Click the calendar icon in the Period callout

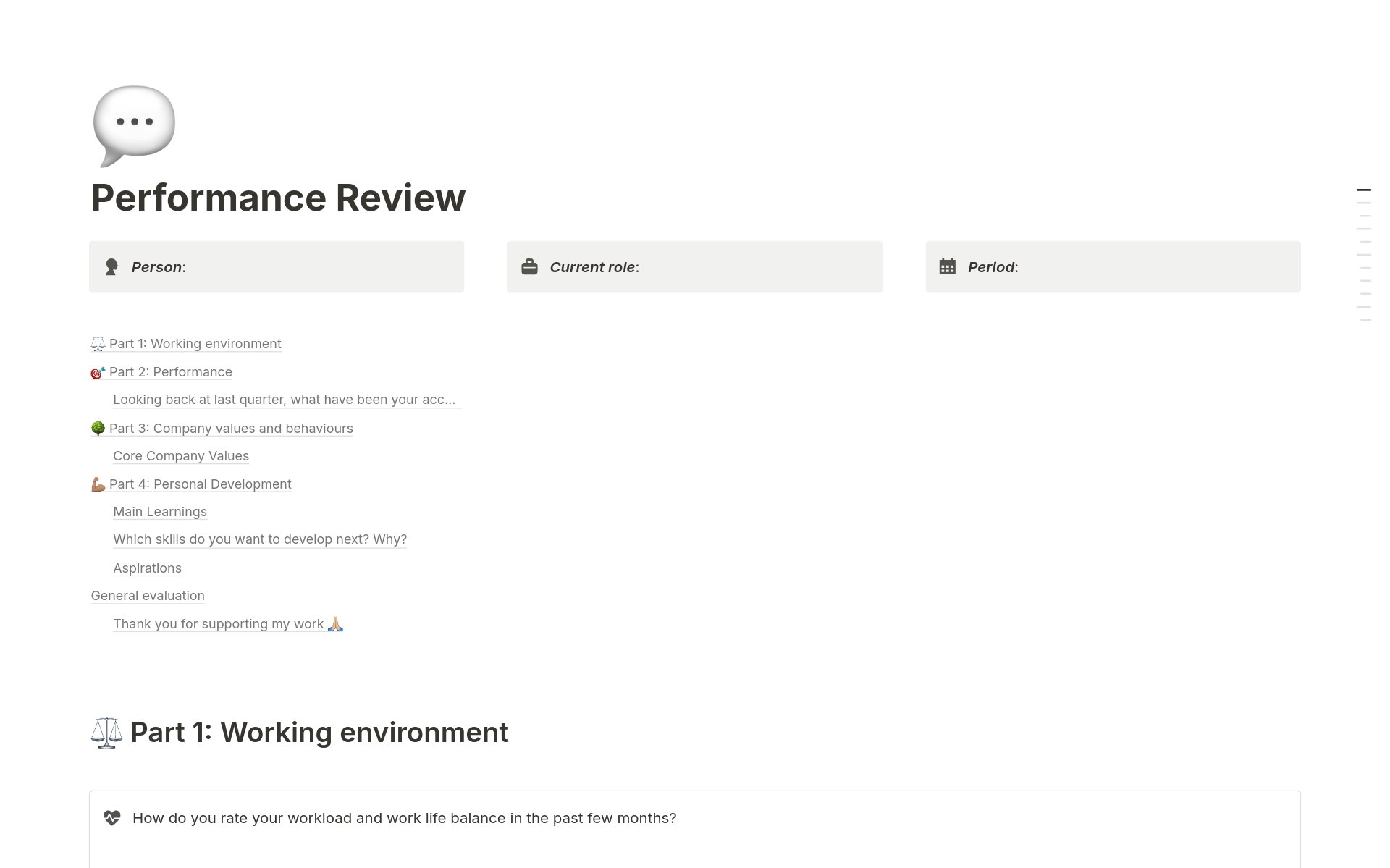(x=948, y=266)
